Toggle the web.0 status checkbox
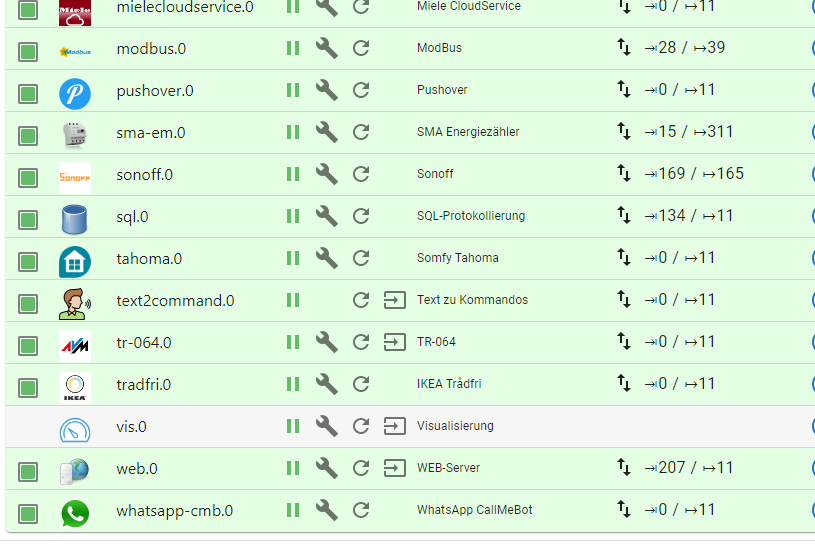This screenshot has height=544, width=815. click(28, 469)
